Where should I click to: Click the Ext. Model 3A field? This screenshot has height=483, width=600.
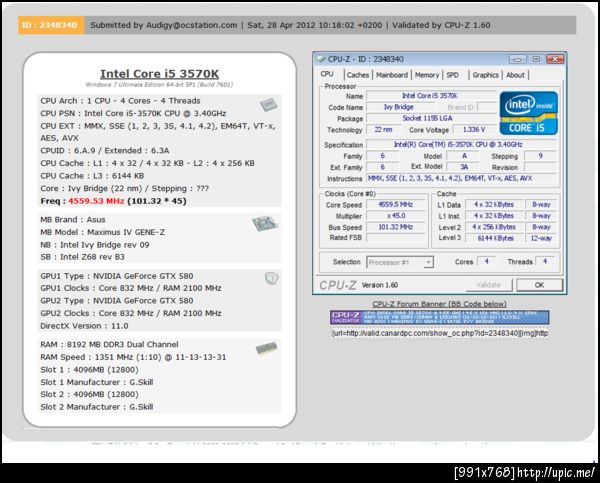[x=463, y=167]
